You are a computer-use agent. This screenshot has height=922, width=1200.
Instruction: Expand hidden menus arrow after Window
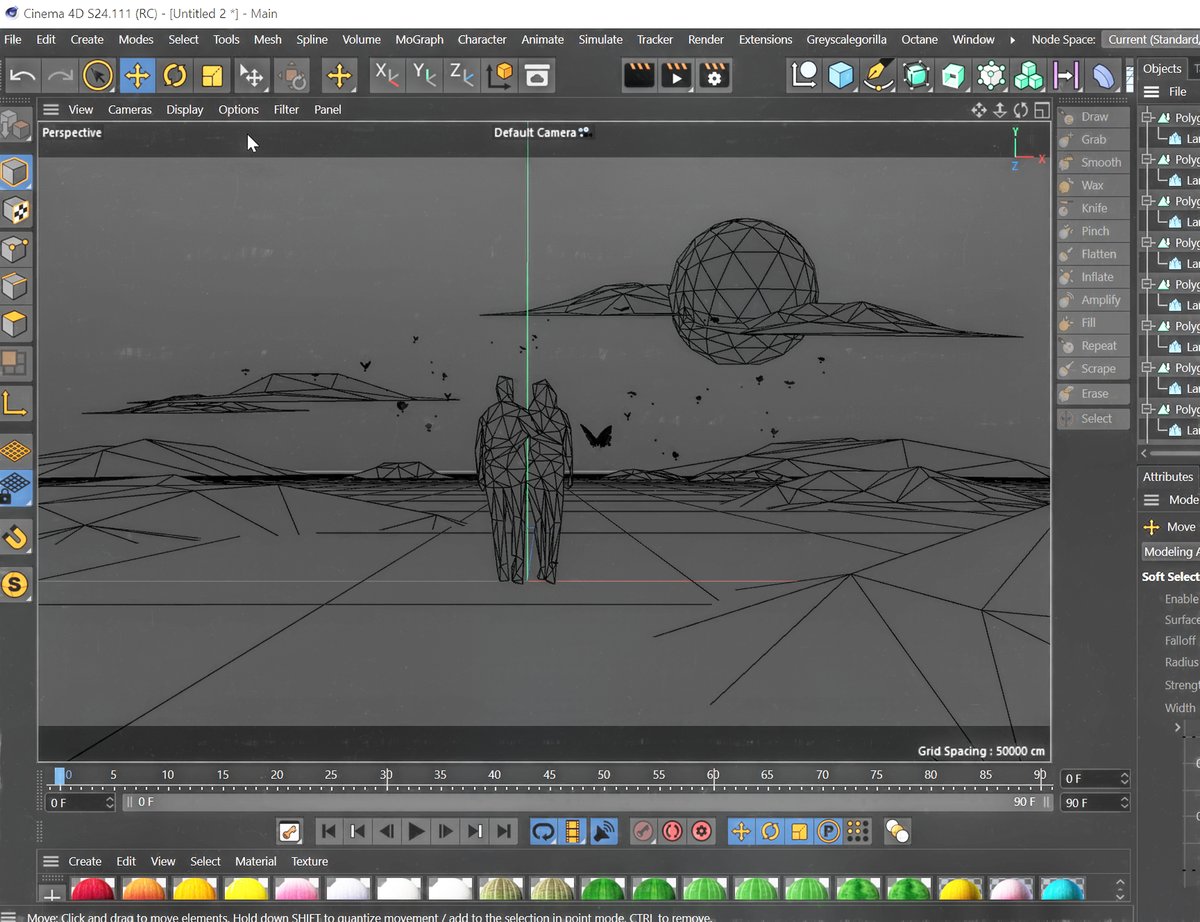1012,40
